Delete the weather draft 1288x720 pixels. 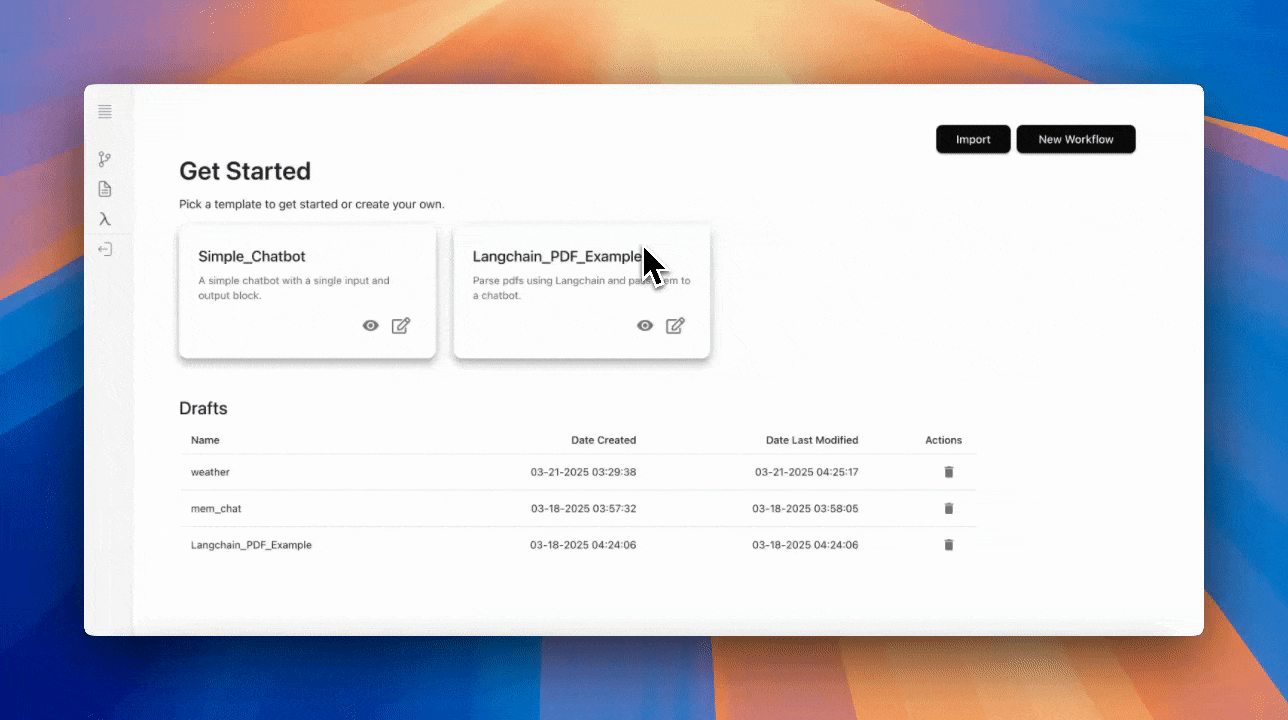click(949, 472)
